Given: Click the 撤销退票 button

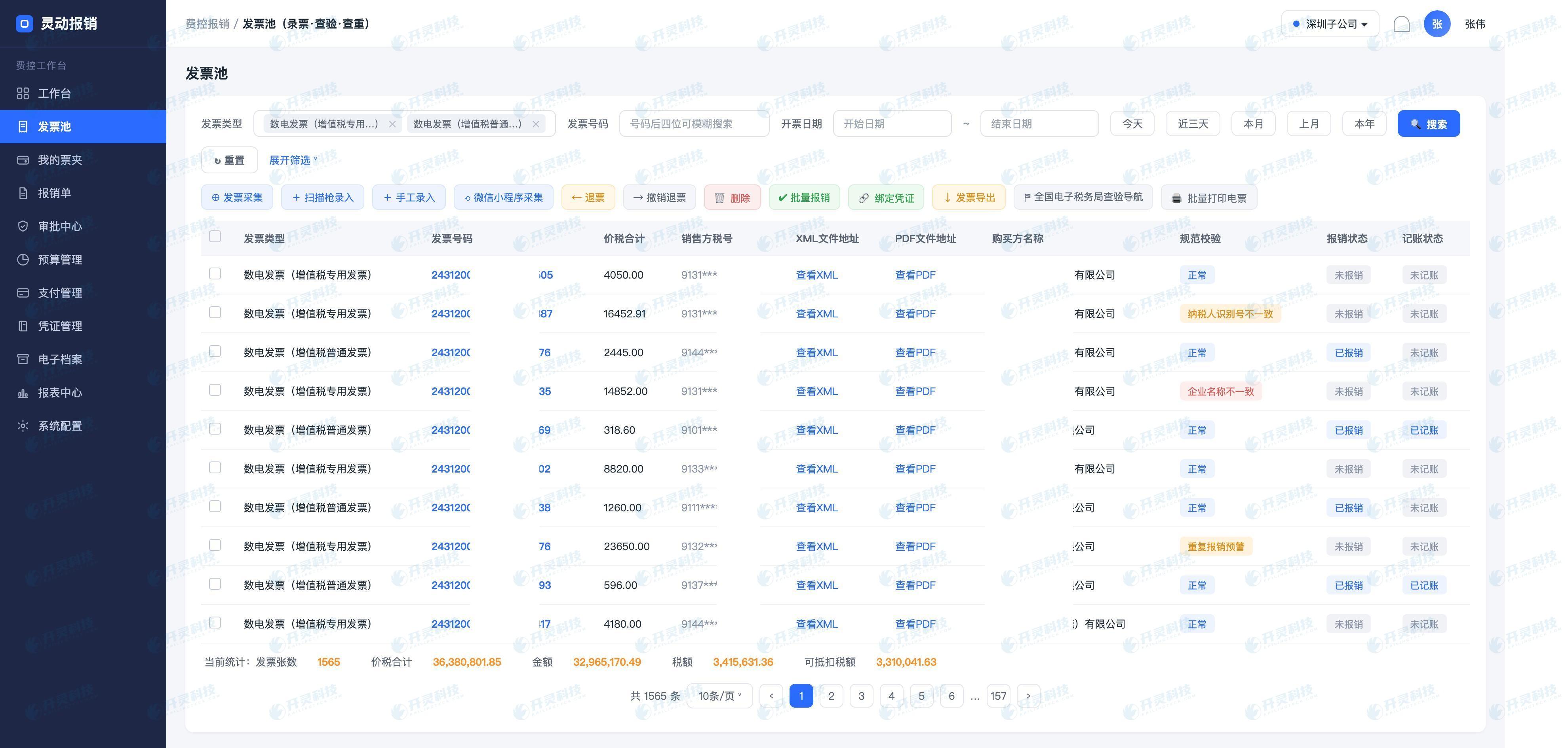Looking at the screenshot, I should 659,197.
